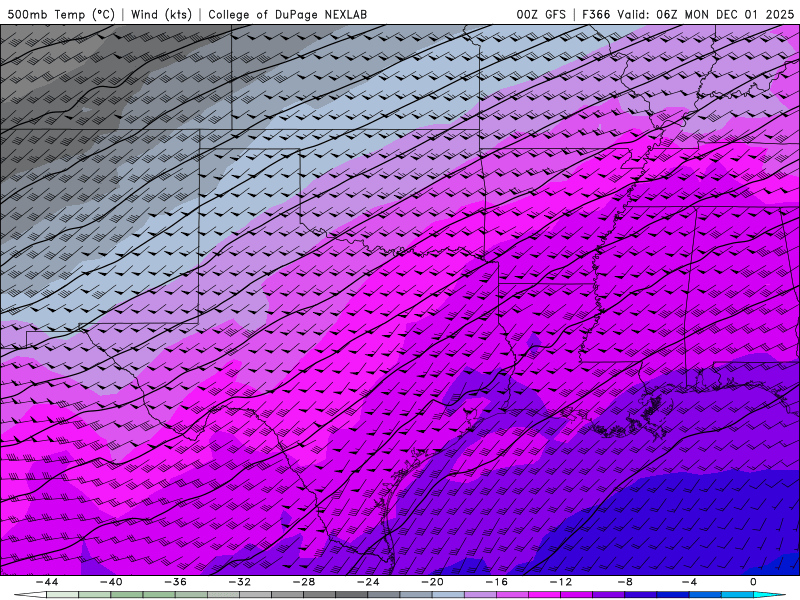Viewport: 800px width, 600px height.
Task: Click the '500mb Temp (°C)' title text
Action: click(61, 14)
